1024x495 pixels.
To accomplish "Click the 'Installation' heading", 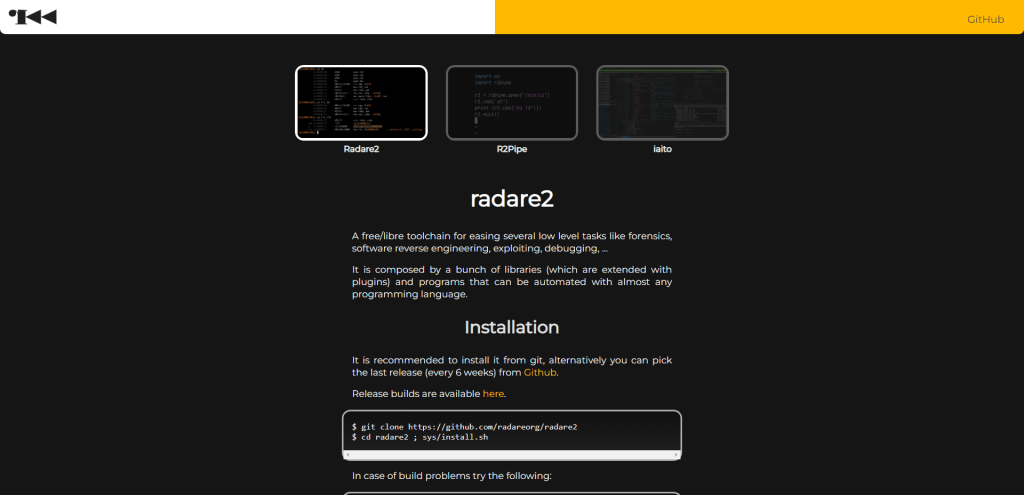I will pos(512,327).
